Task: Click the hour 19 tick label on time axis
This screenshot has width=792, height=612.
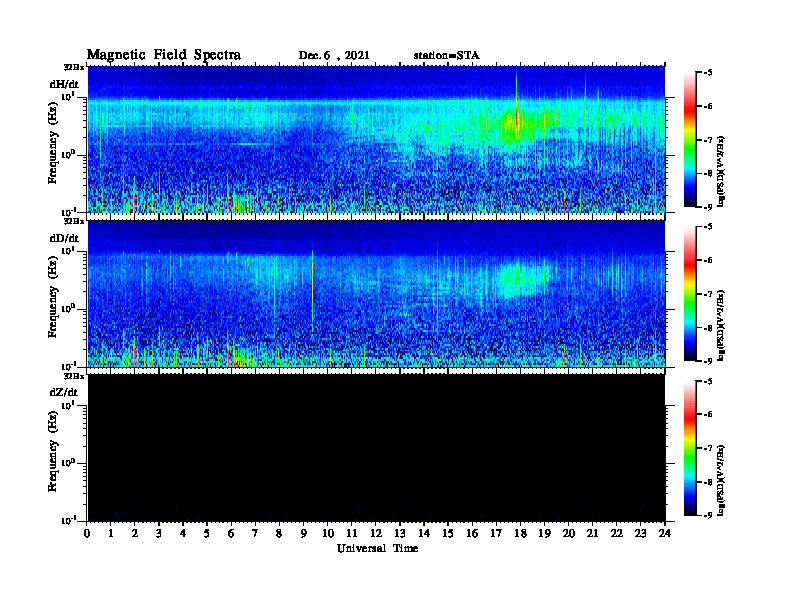Action: [544, 533]
